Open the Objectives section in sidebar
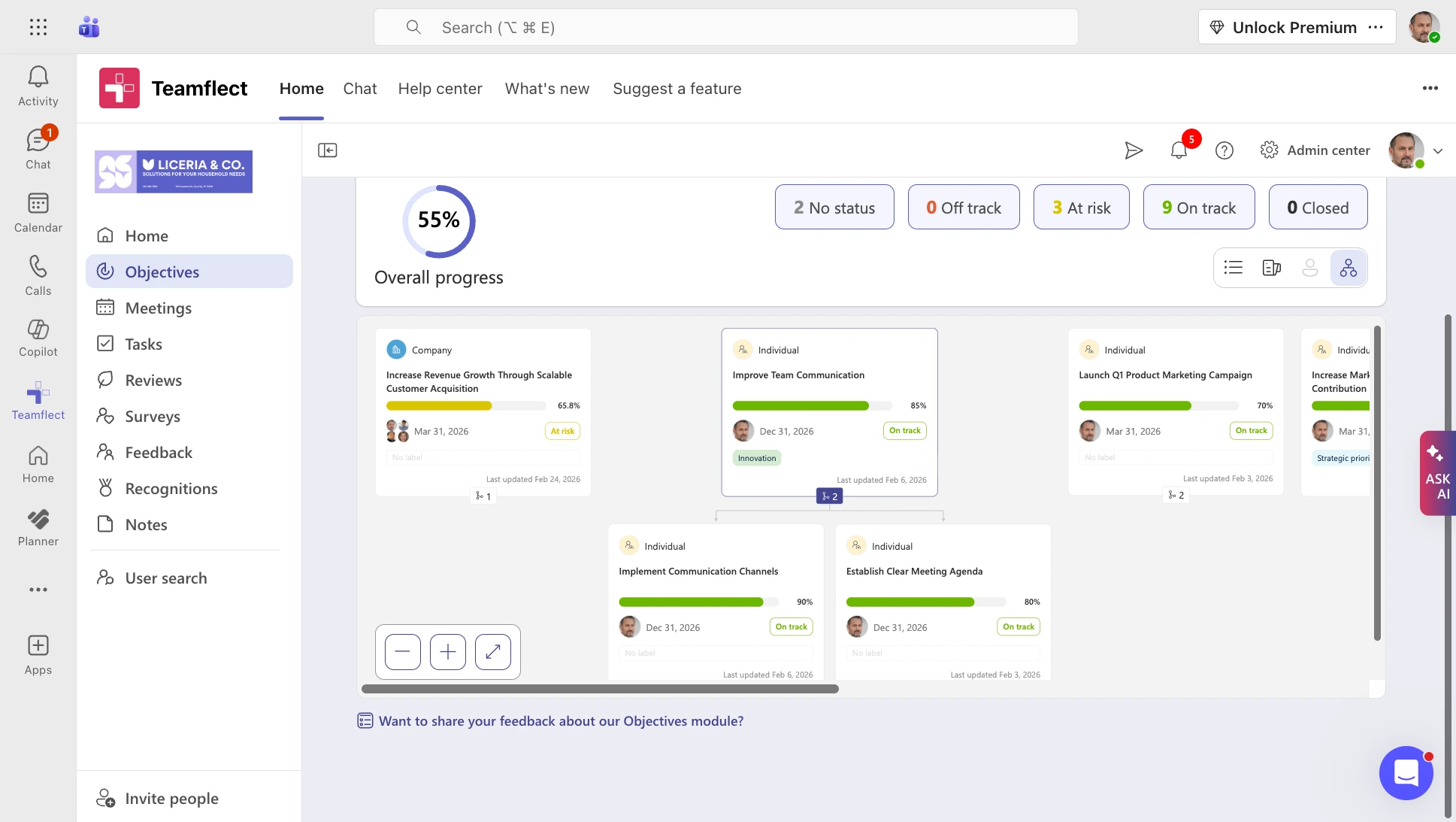Screen dimensions: 1456x822 [x=162, y=271]
